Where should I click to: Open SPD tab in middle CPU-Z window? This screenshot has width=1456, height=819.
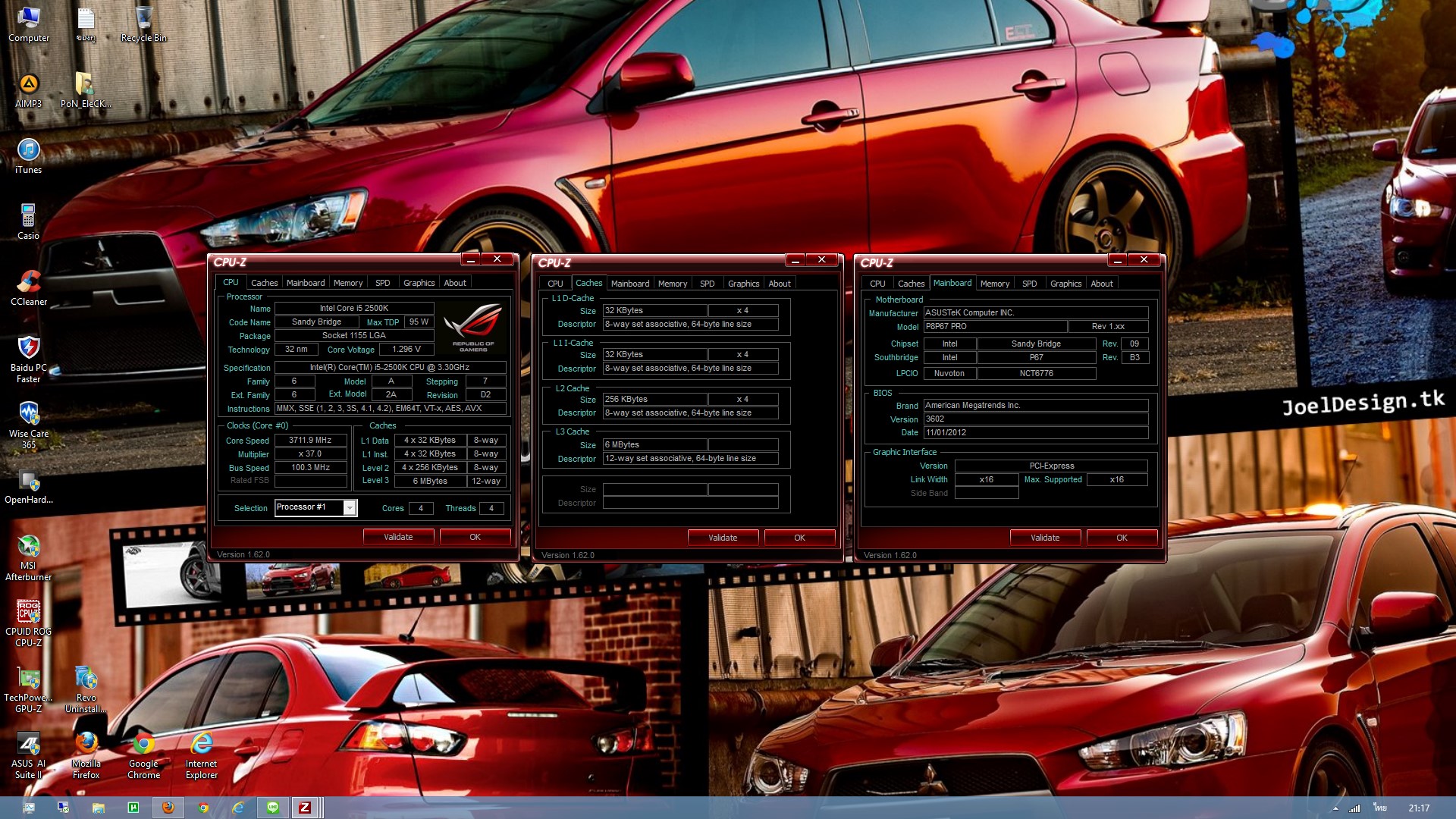coord(707,284)
